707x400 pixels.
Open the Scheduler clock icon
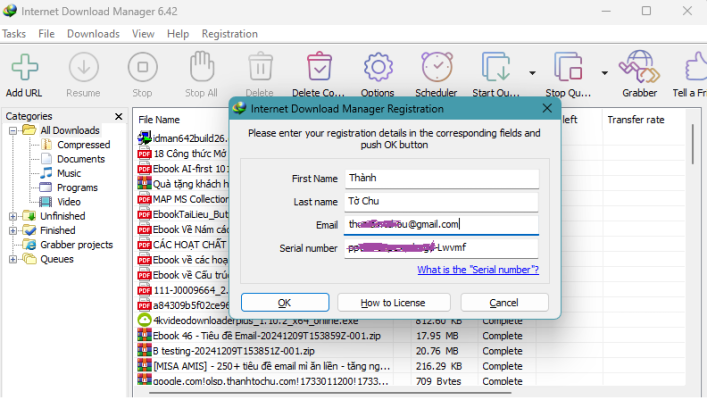point(437,68)
